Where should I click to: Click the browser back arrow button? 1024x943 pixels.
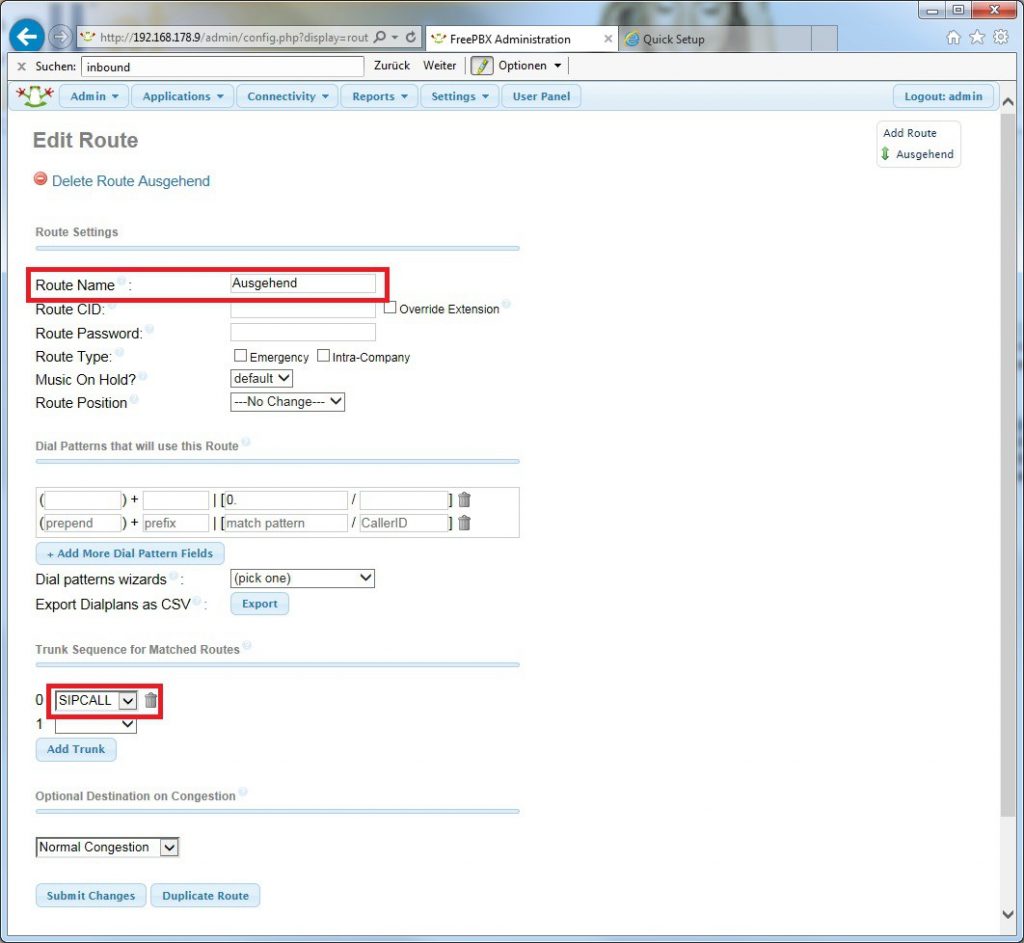pyautogui.click(x=27, y=38)
